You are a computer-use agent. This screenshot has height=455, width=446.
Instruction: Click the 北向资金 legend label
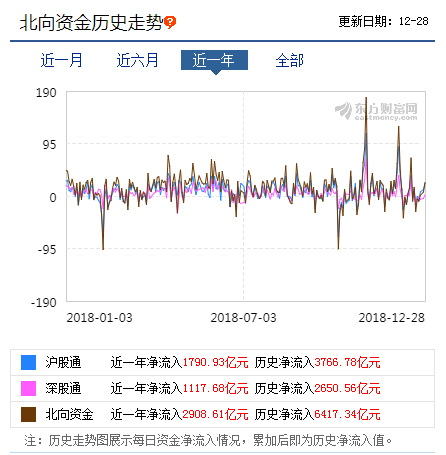click(x=69, y=414)
